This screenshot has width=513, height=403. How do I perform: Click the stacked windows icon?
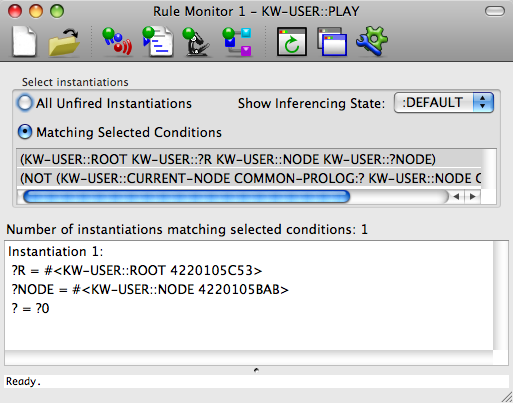point(332,42)
